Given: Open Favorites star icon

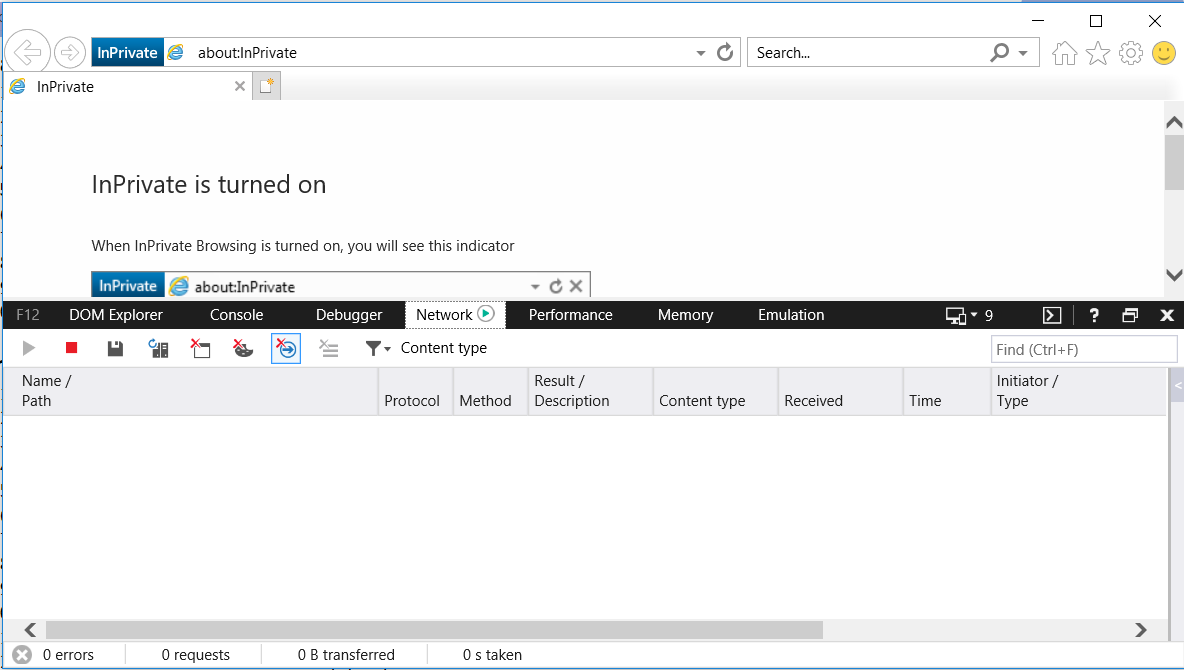Looking at the screenshot, I should coord(1098,53).
